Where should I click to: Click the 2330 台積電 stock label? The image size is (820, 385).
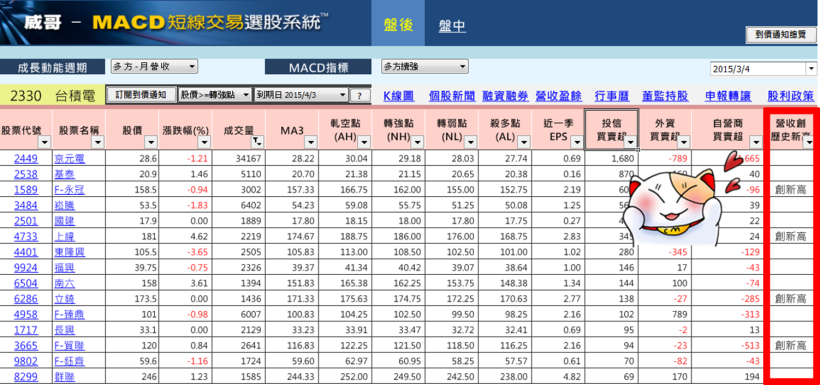(x=52, y=96)
